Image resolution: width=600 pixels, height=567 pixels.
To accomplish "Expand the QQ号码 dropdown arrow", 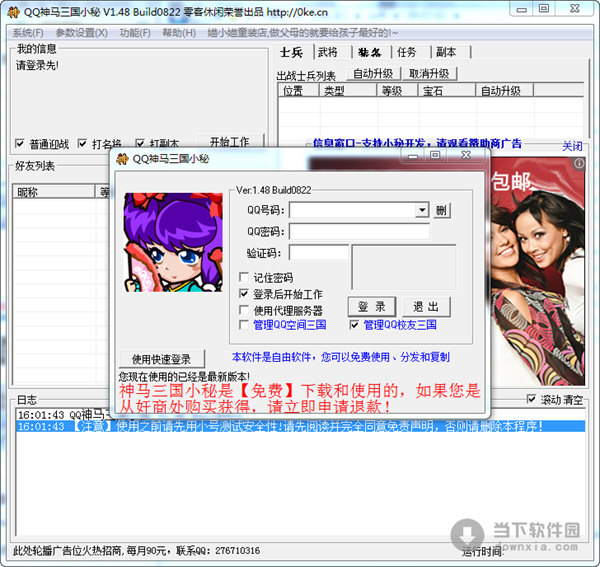I will [x=422, y=210].
